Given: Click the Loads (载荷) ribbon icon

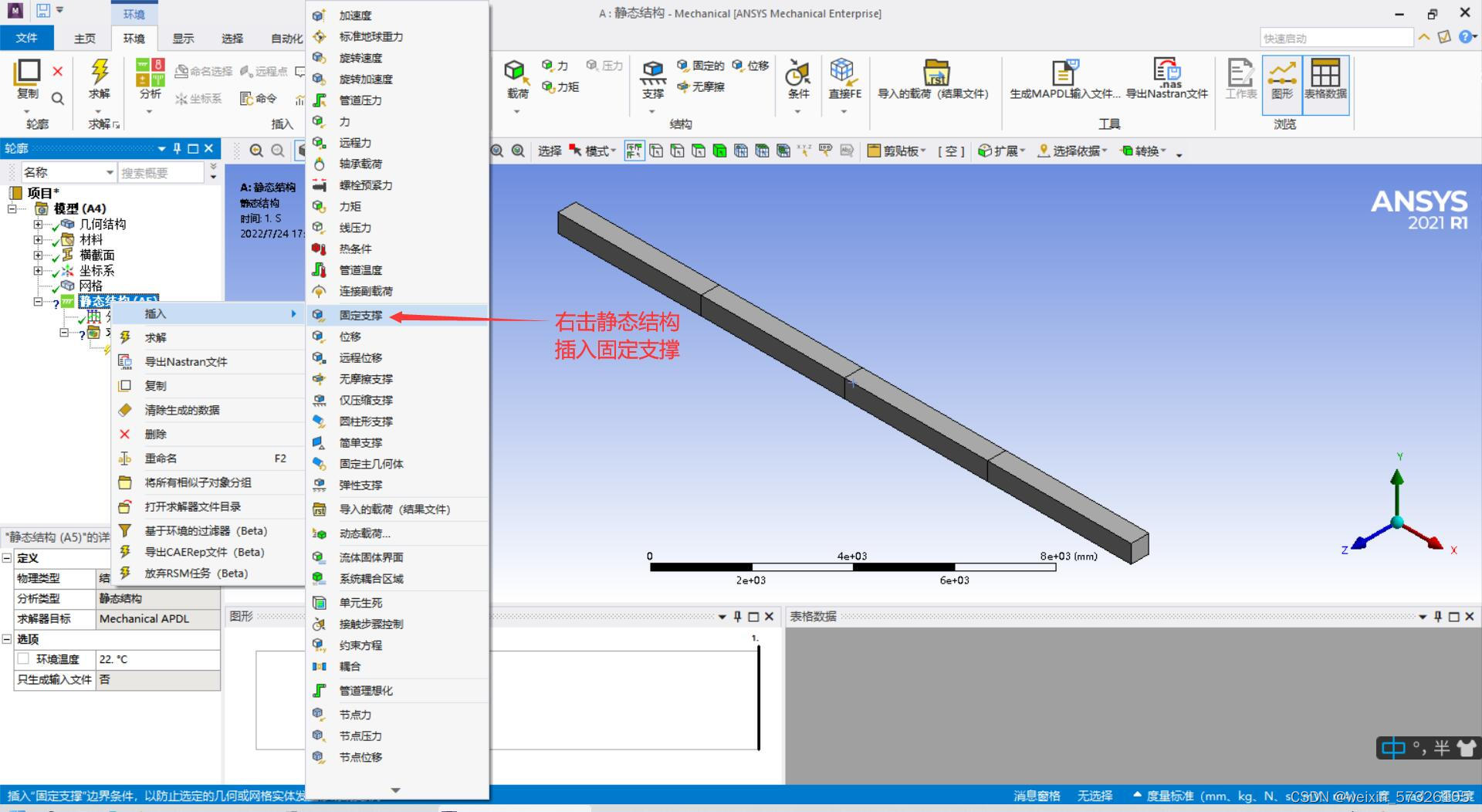Looking at the screenshot, I should click(x=516, y=74).
